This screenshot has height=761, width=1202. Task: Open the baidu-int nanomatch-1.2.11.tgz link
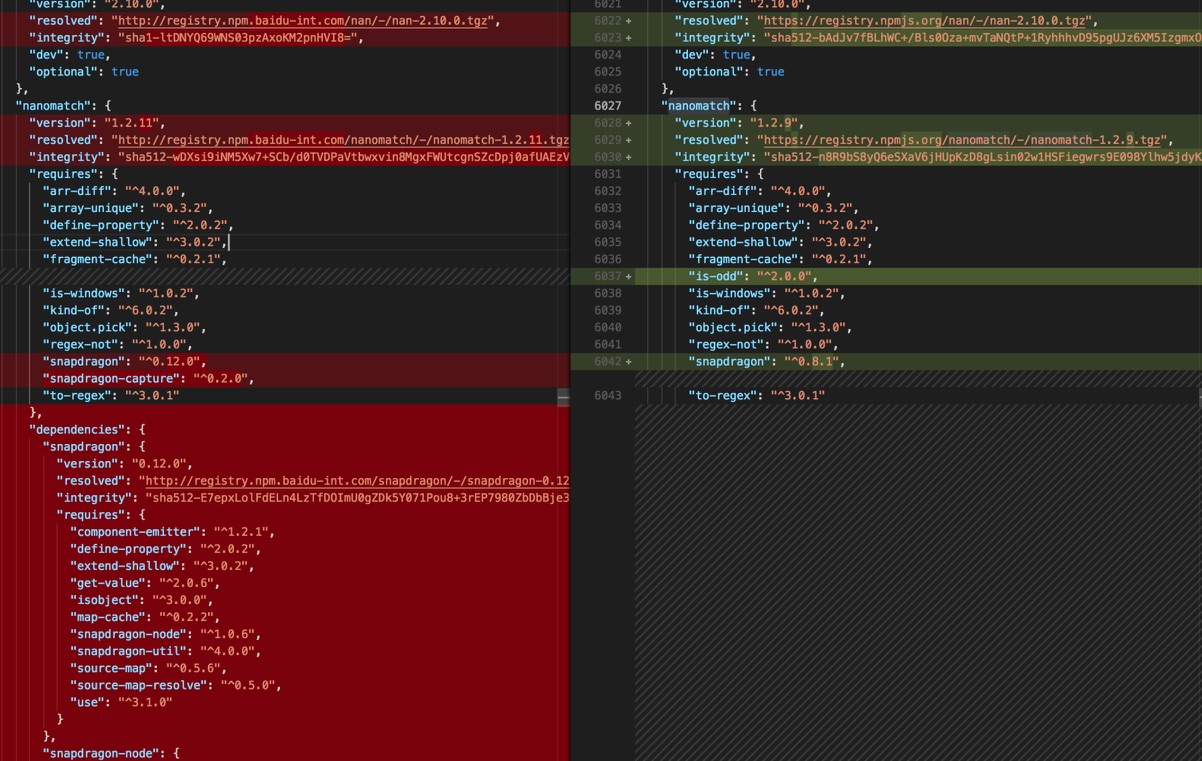[x=340, y=140]
